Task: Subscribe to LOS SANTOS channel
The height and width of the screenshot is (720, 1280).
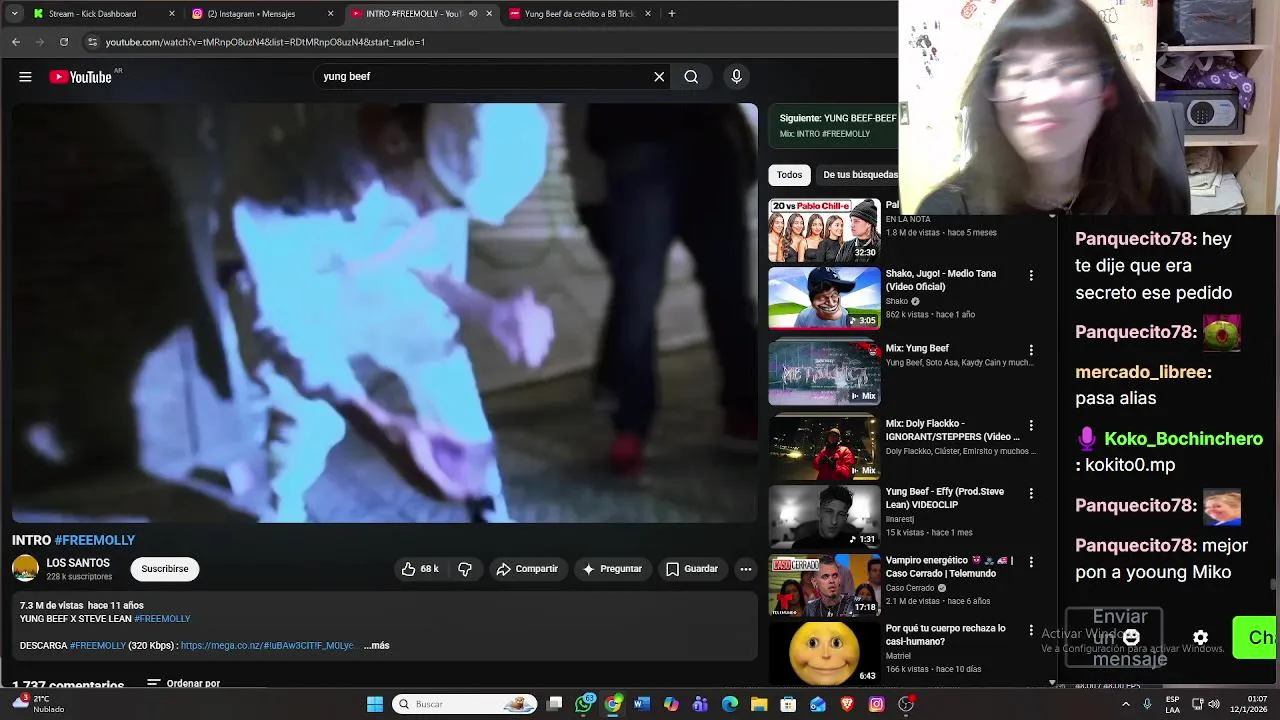Action: click(165, 569)
